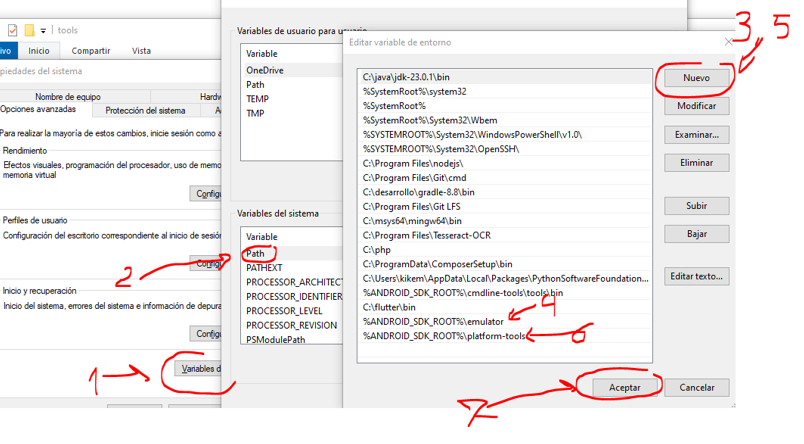Viewport: 804px width, 444px height.
Task: Move entry up with Subir button
Action: (696, 206)
